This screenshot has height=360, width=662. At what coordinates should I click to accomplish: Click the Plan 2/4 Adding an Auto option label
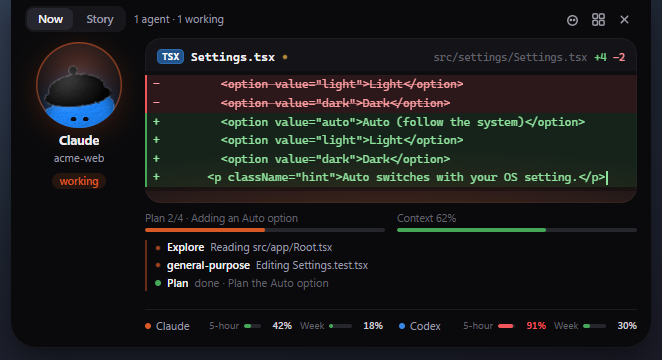[x=221, y=218]
